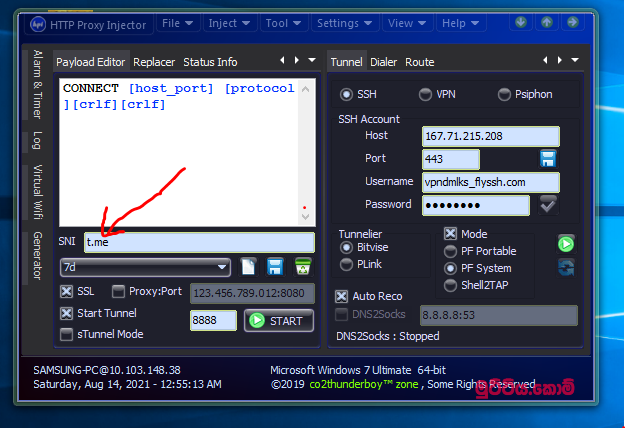
Task: Select the VPN radio button
Action: point(425,94)
